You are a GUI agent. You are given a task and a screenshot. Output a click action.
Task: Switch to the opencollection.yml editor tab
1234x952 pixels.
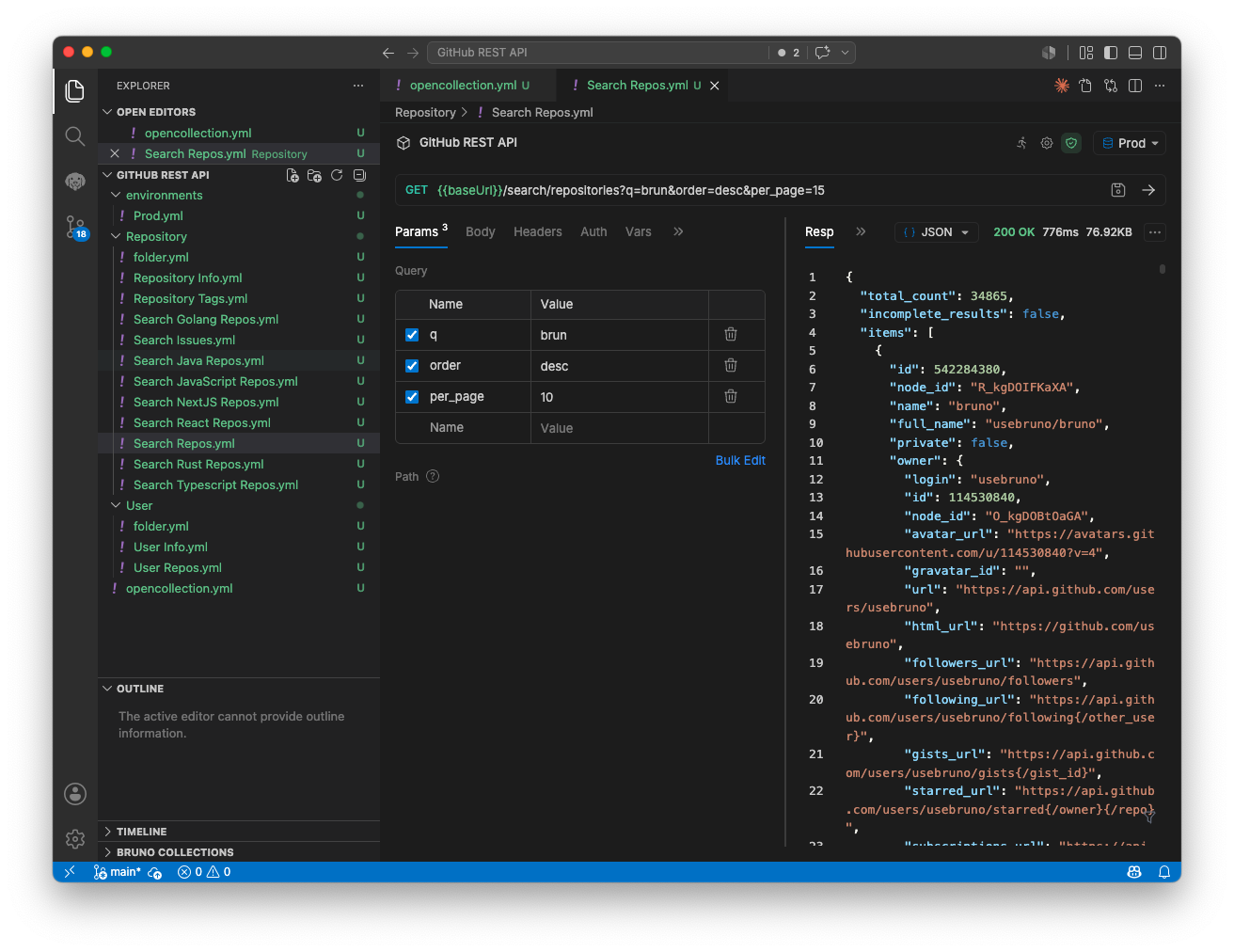click(x=467, y=86)
